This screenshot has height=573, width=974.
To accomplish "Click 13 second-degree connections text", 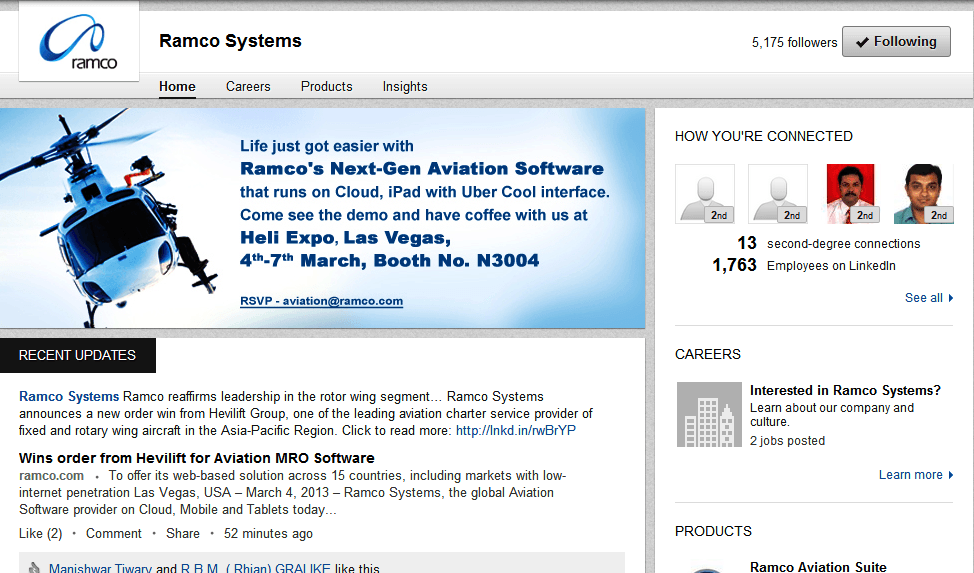I will click(829, 244).
